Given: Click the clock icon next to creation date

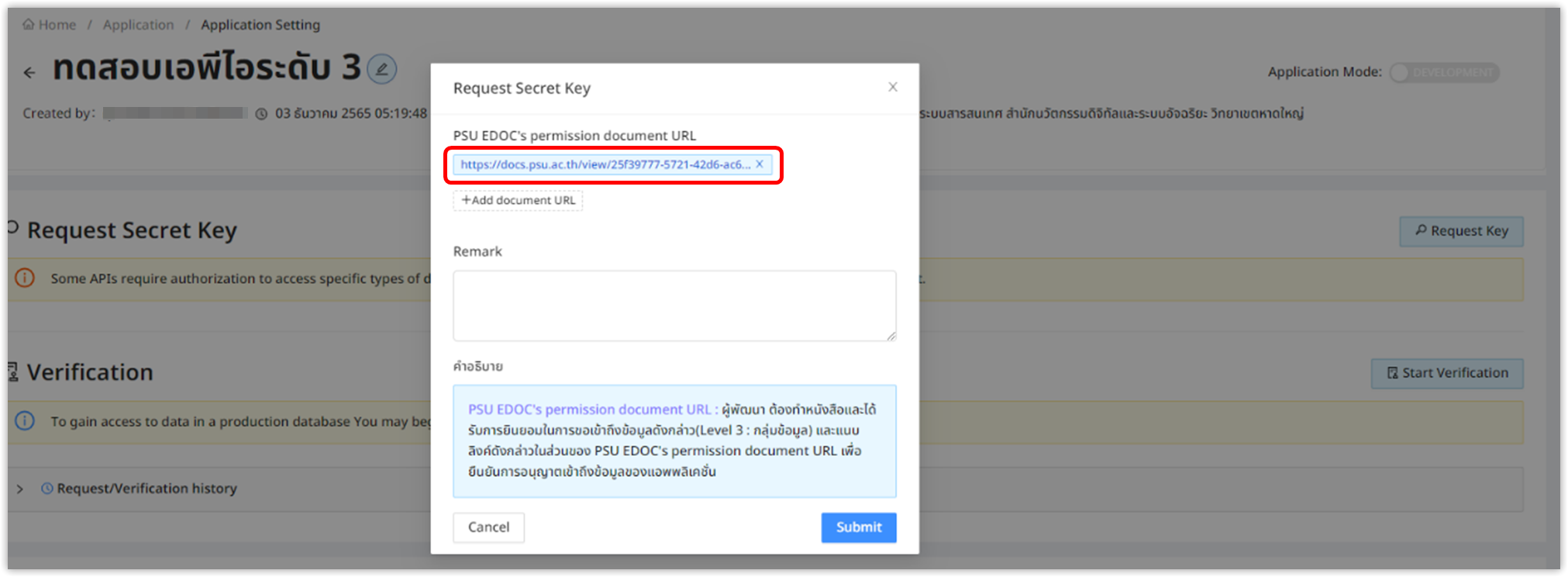Looking at the screenshot, I should tap(262, 114).
